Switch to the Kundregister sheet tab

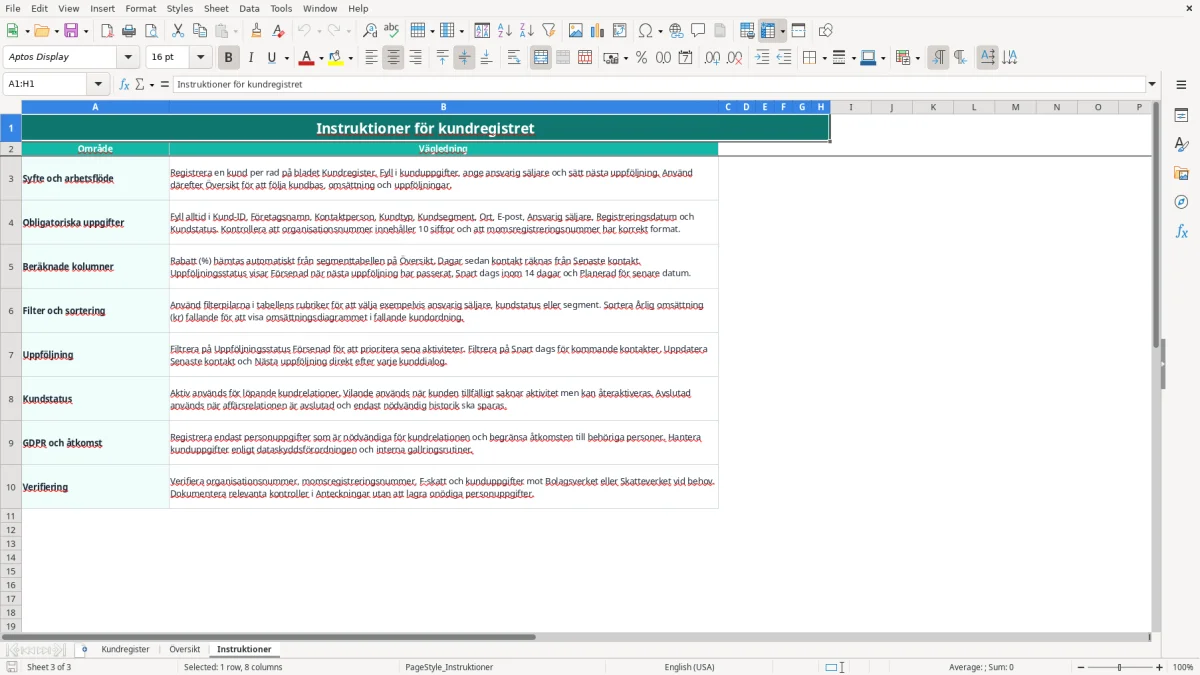point(125,650)
